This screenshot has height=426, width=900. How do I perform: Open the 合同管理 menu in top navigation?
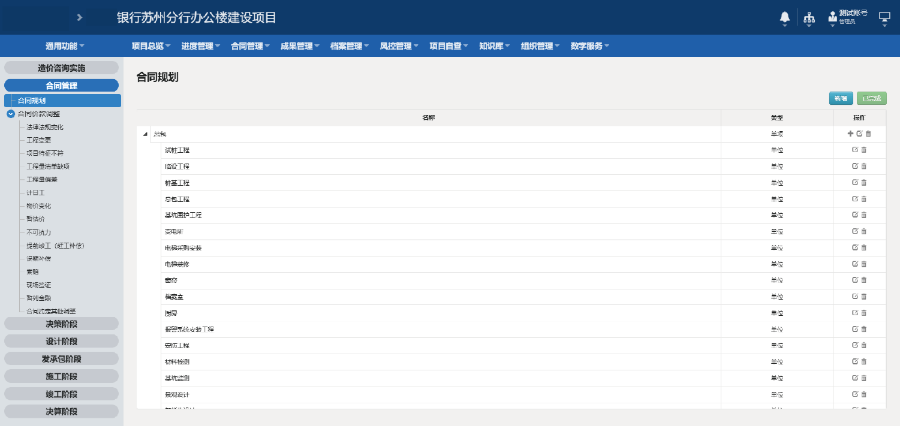(x=250, y=46)
